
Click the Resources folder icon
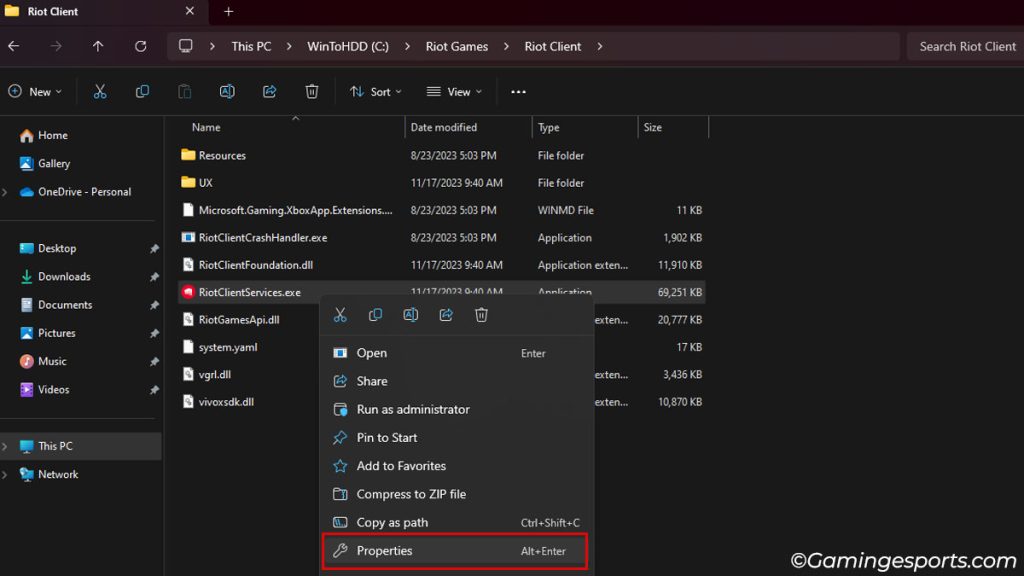(188, 155)
